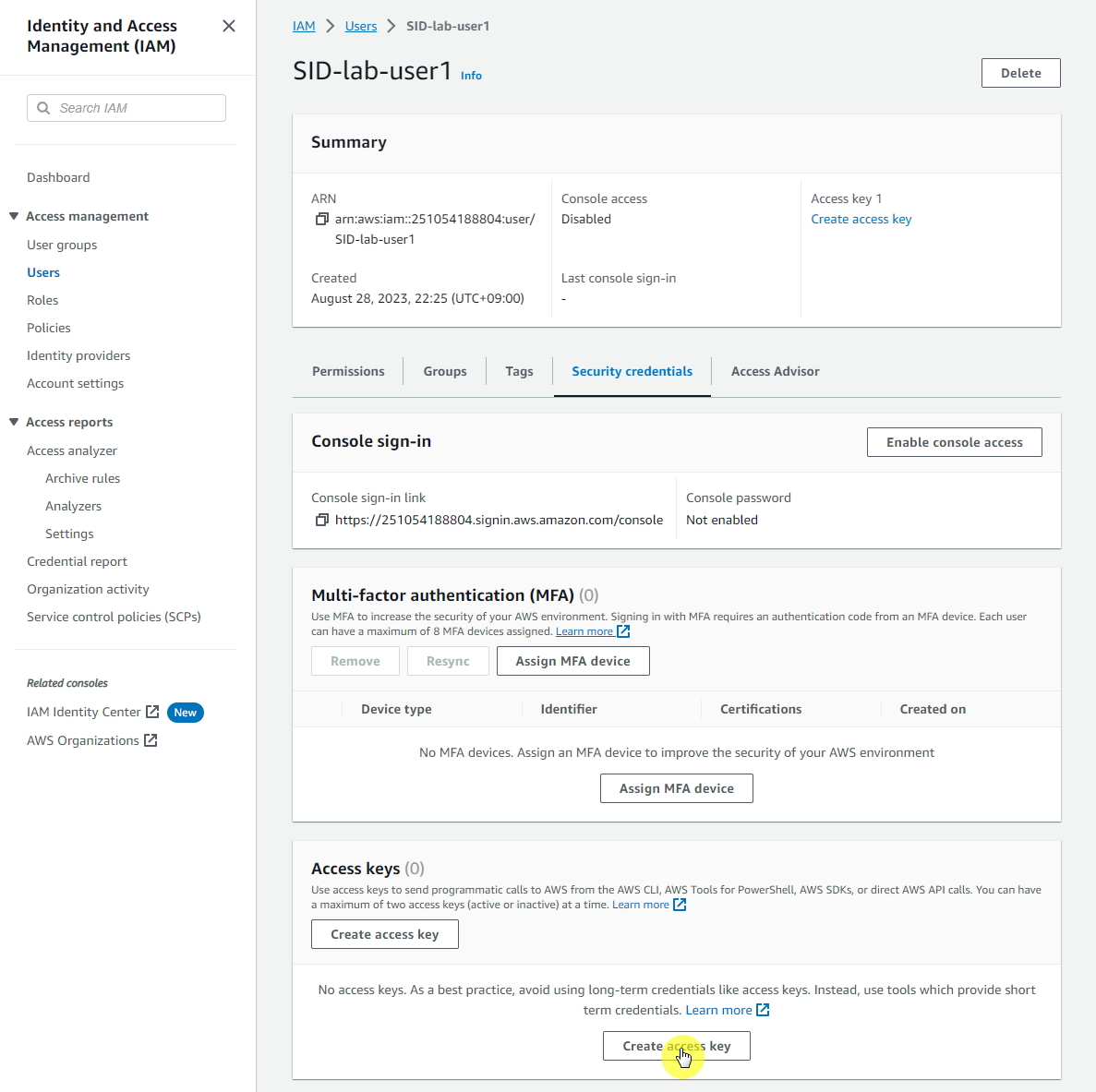Viewport: 1096px width, 1092px height.
Task: Click the ARN value text
Action: (435, 229)
